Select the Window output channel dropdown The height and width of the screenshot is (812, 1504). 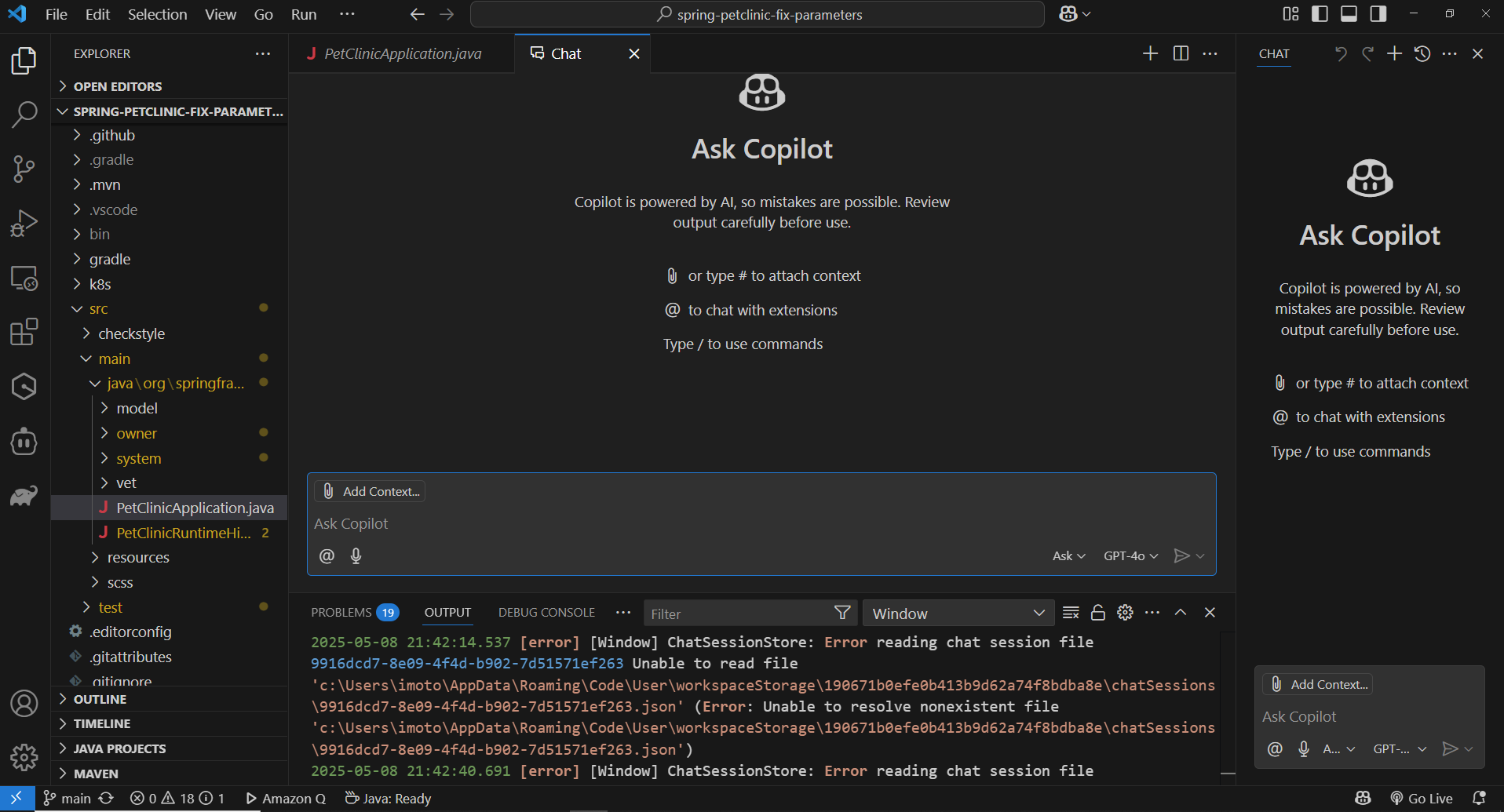click(x=958, y=614)
